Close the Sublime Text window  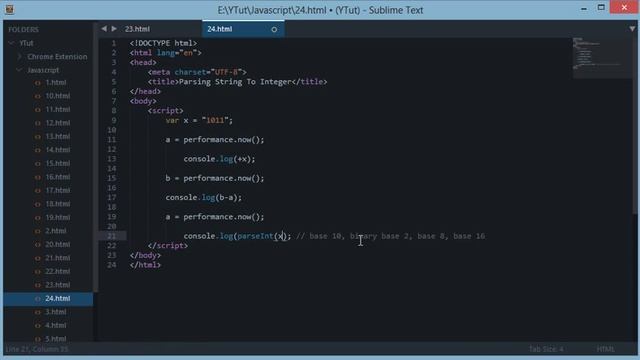[624, 7]
